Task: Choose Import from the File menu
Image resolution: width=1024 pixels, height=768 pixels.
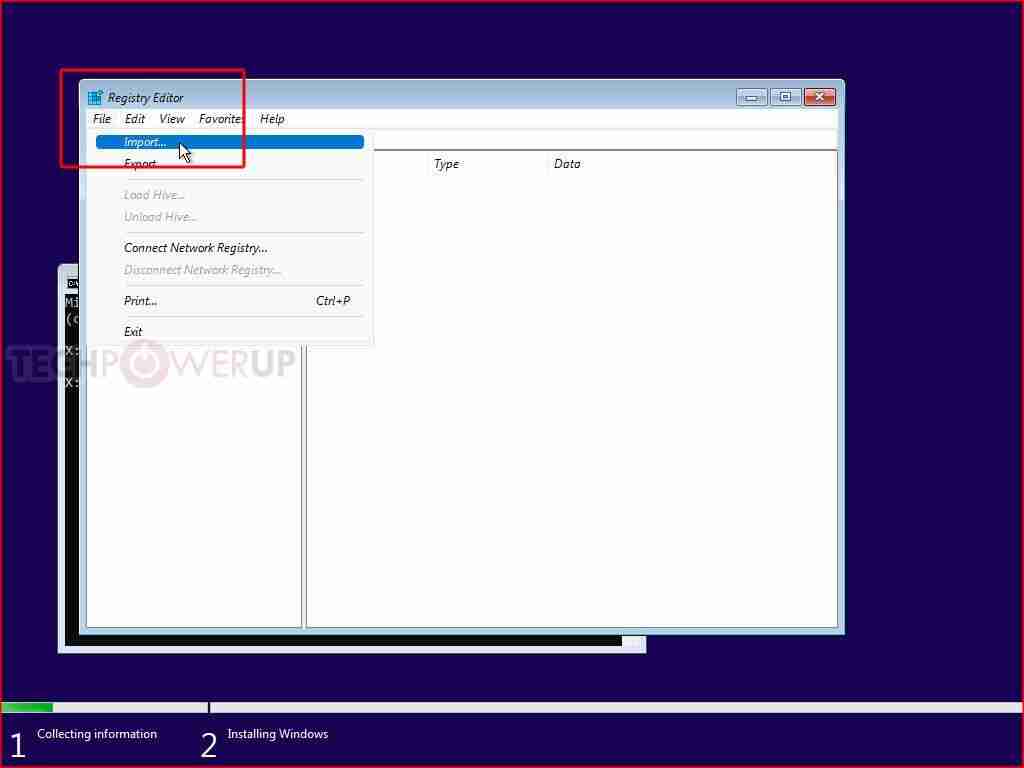Action: 144,141
